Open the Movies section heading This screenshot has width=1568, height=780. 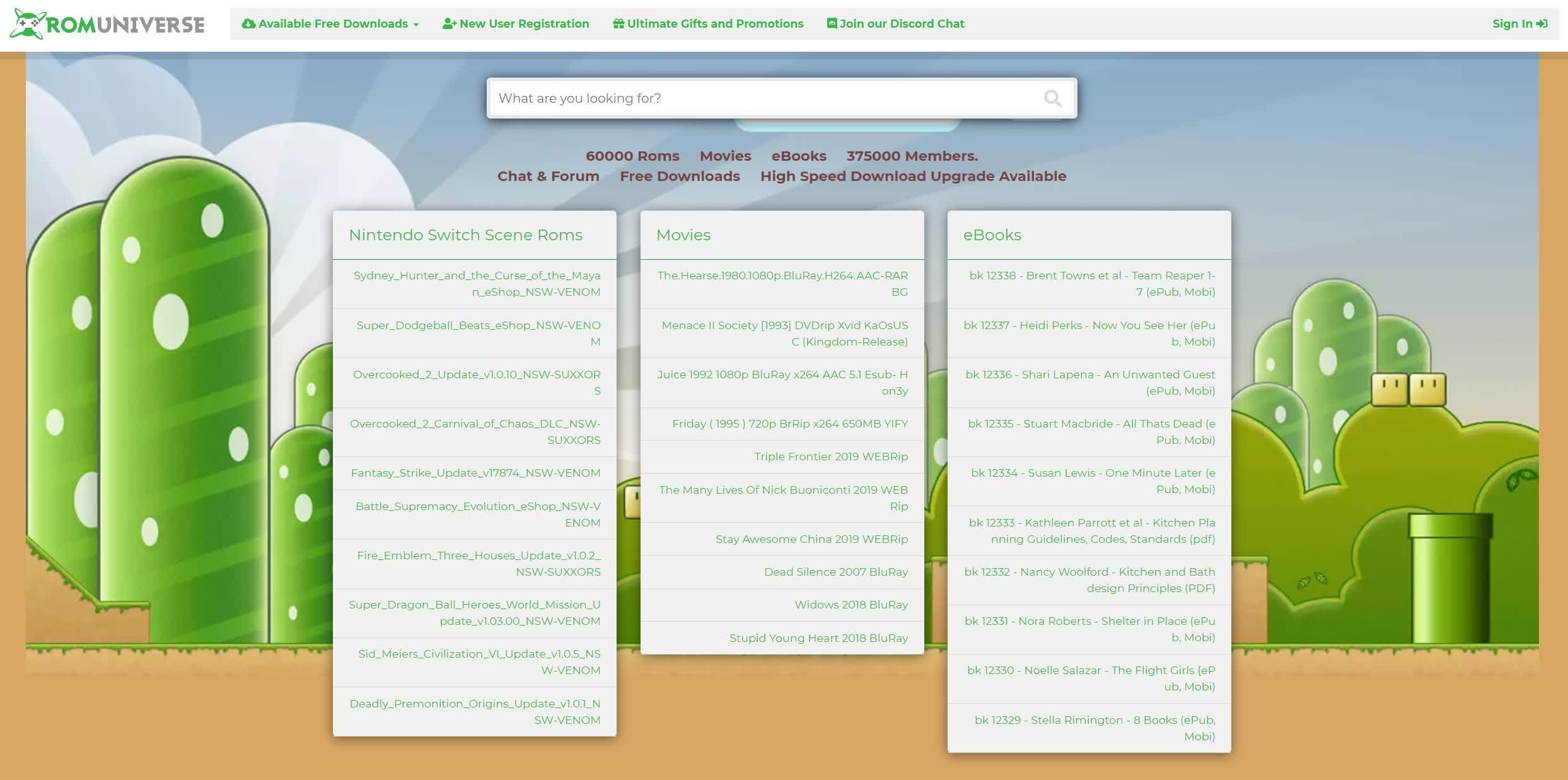(683, 235)
